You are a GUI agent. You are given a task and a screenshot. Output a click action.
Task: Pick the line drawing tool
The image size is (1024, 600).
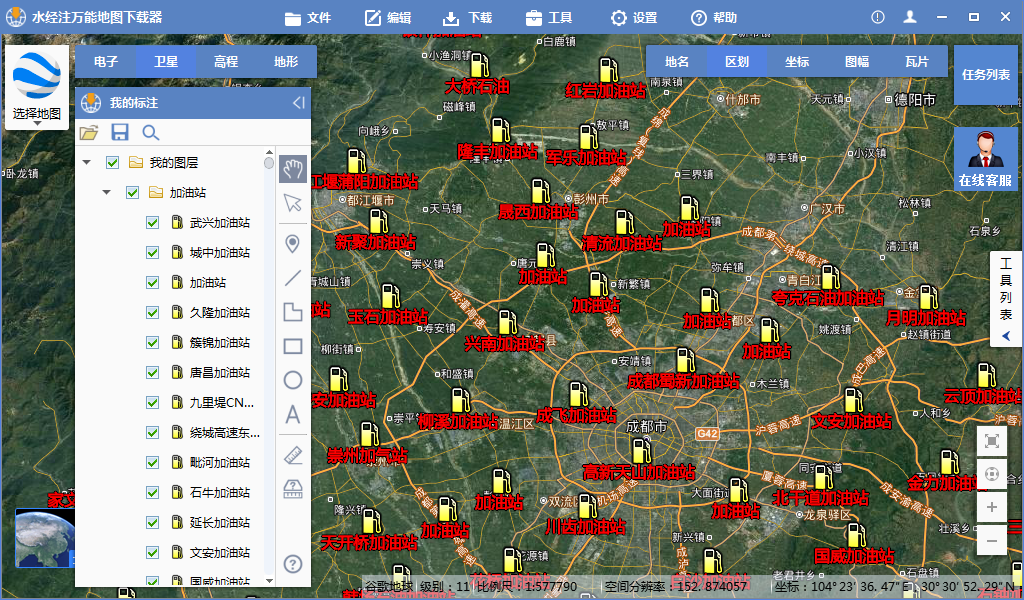pos(293,278)
